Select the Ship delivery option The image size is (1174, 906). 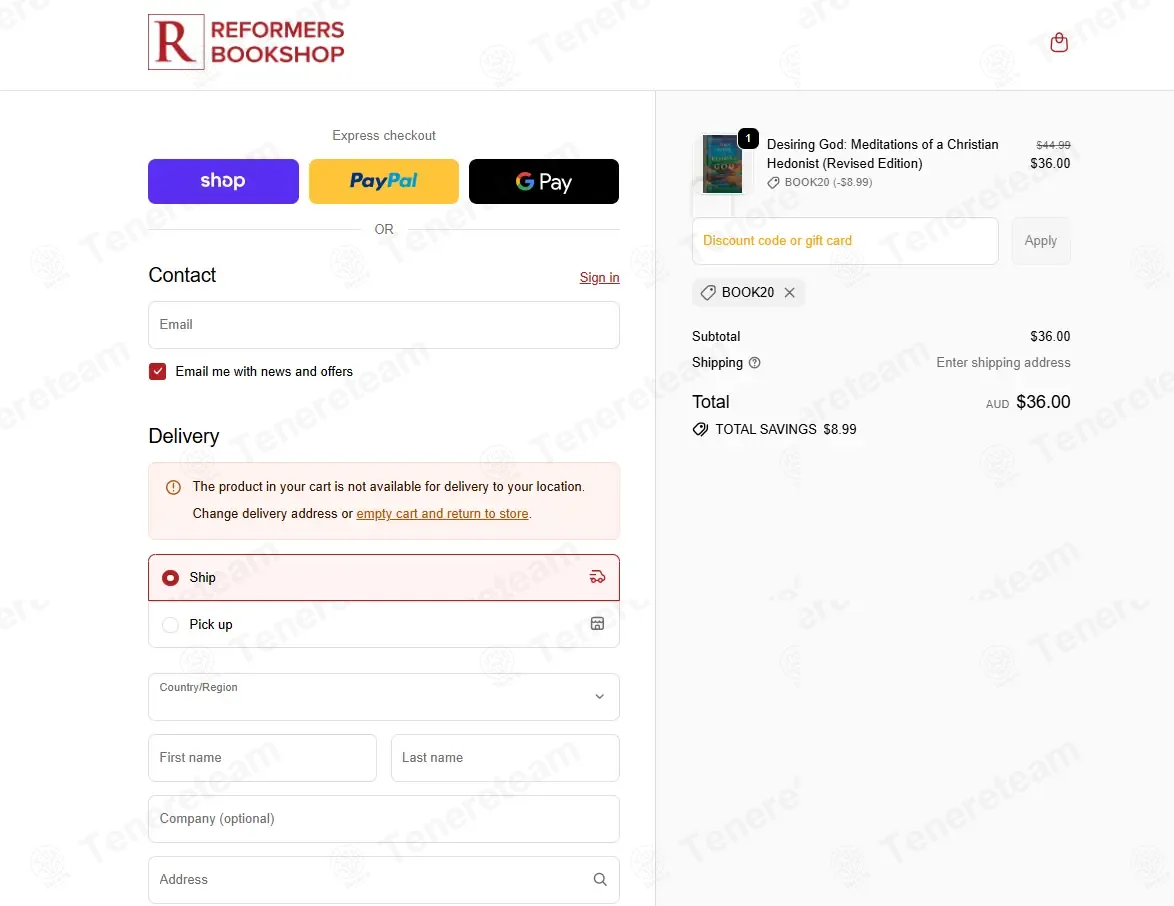point(383,577)
